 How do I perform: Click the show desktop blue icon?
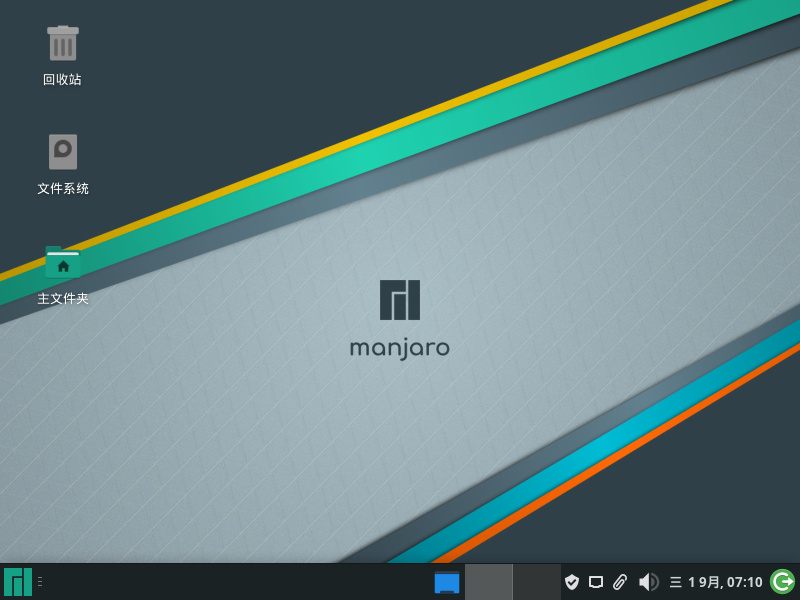pos(447,582)
